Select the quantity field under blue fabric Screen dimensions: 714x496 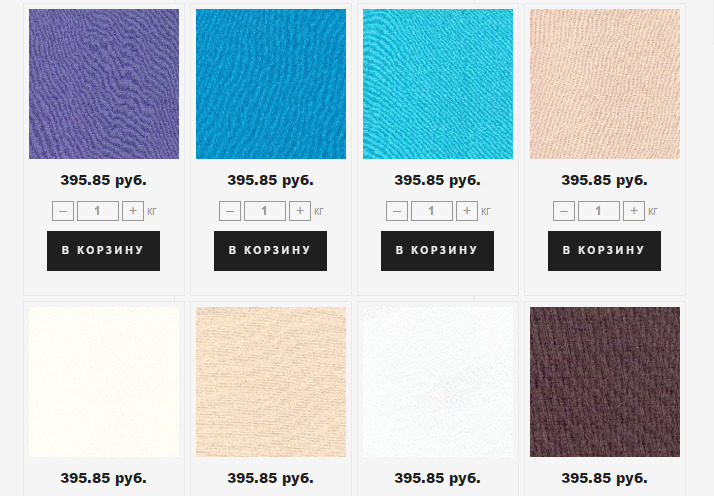(265, 211)
